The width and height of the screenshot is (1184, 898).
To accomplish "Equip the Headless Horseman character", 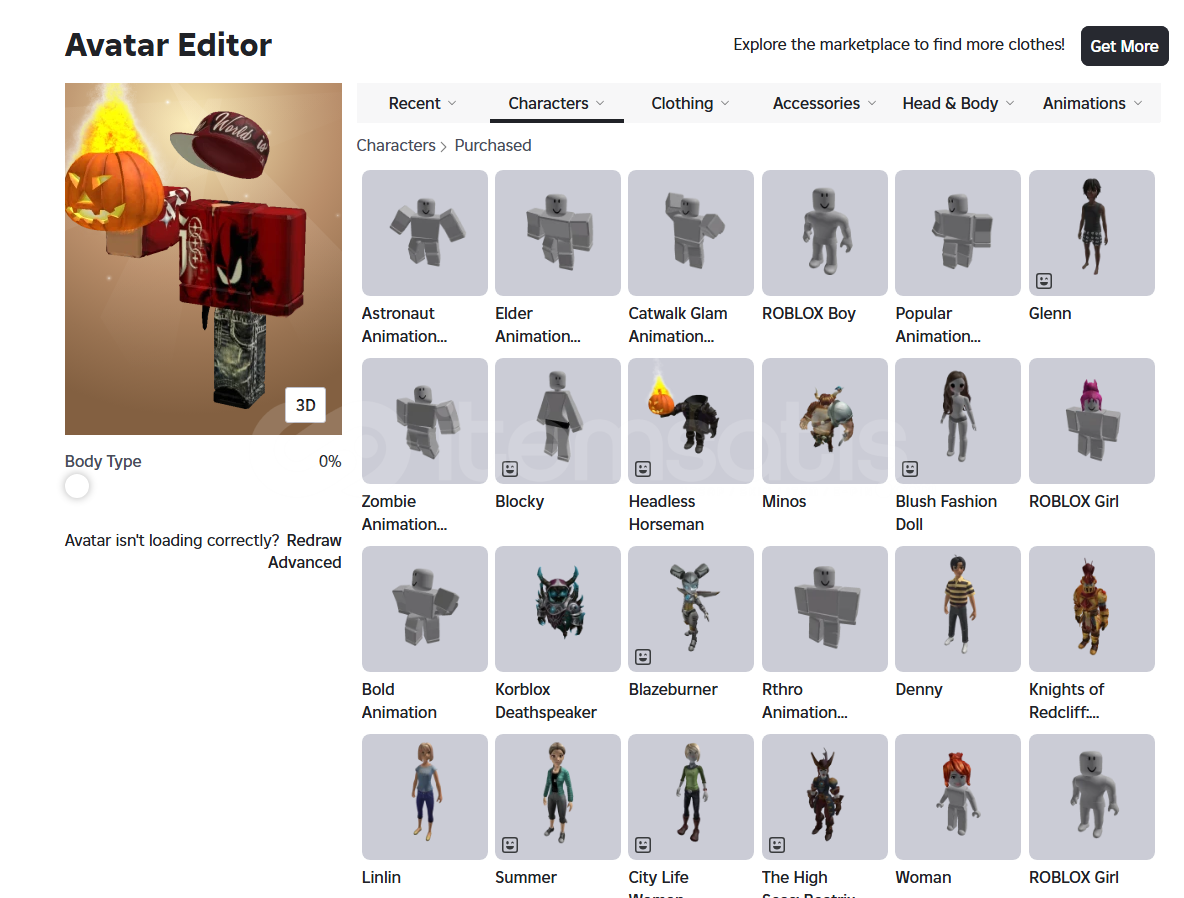I will [x=691, y=421].
